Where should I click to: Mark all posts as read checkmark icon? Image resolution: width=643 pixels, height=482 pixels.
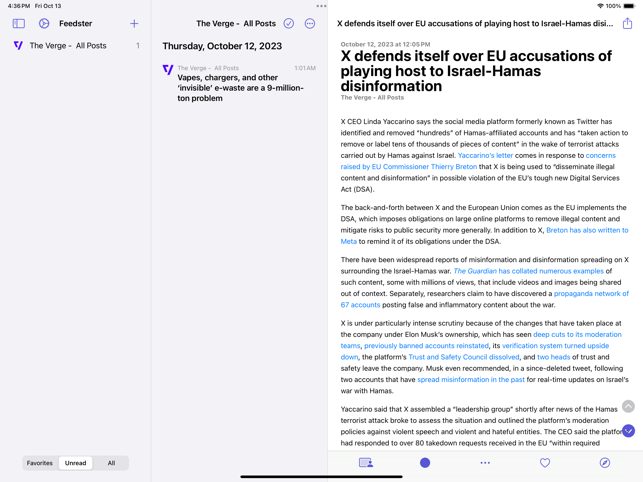click(289, 23)
